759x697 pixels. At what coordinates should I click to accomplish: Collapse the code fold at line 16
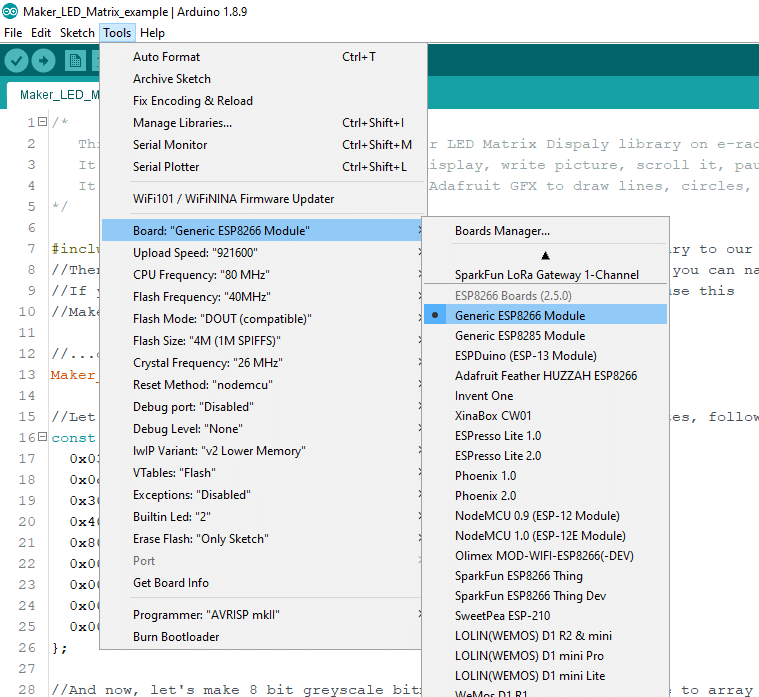click(42, 438)
